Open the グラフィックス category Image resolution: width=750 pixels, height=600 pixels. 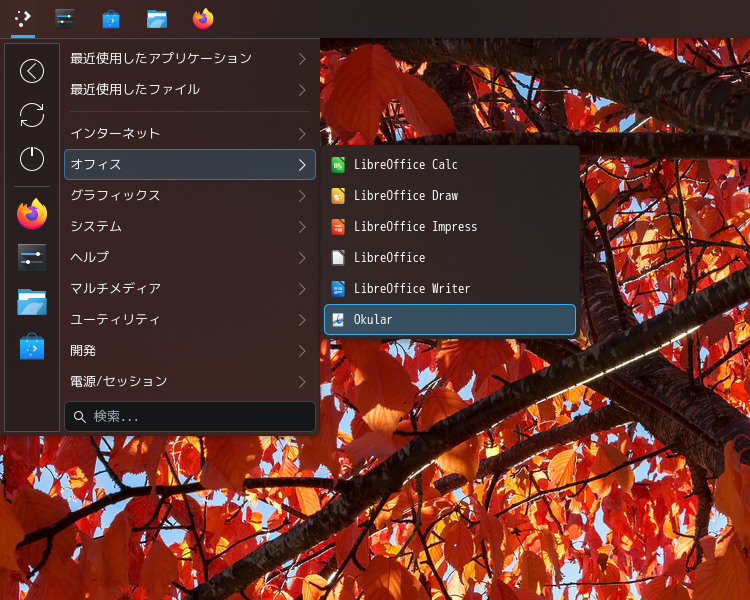pos(190,196)
